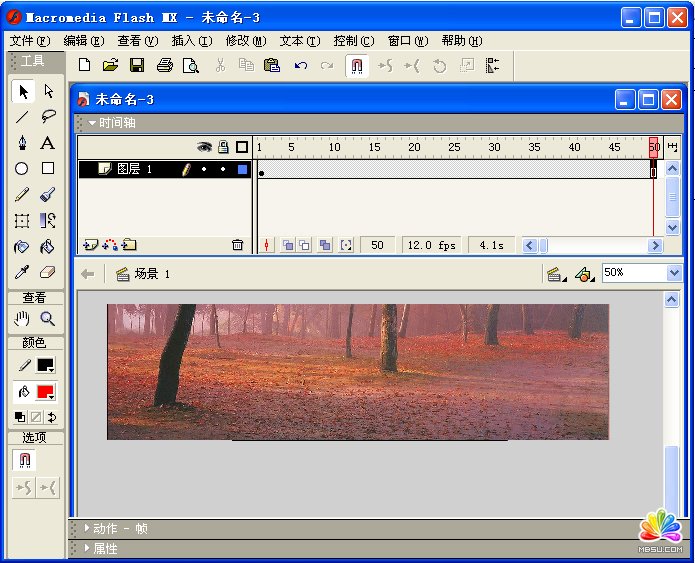Open the red fill color swatch
695x563 pixels.
click(45, 392)
